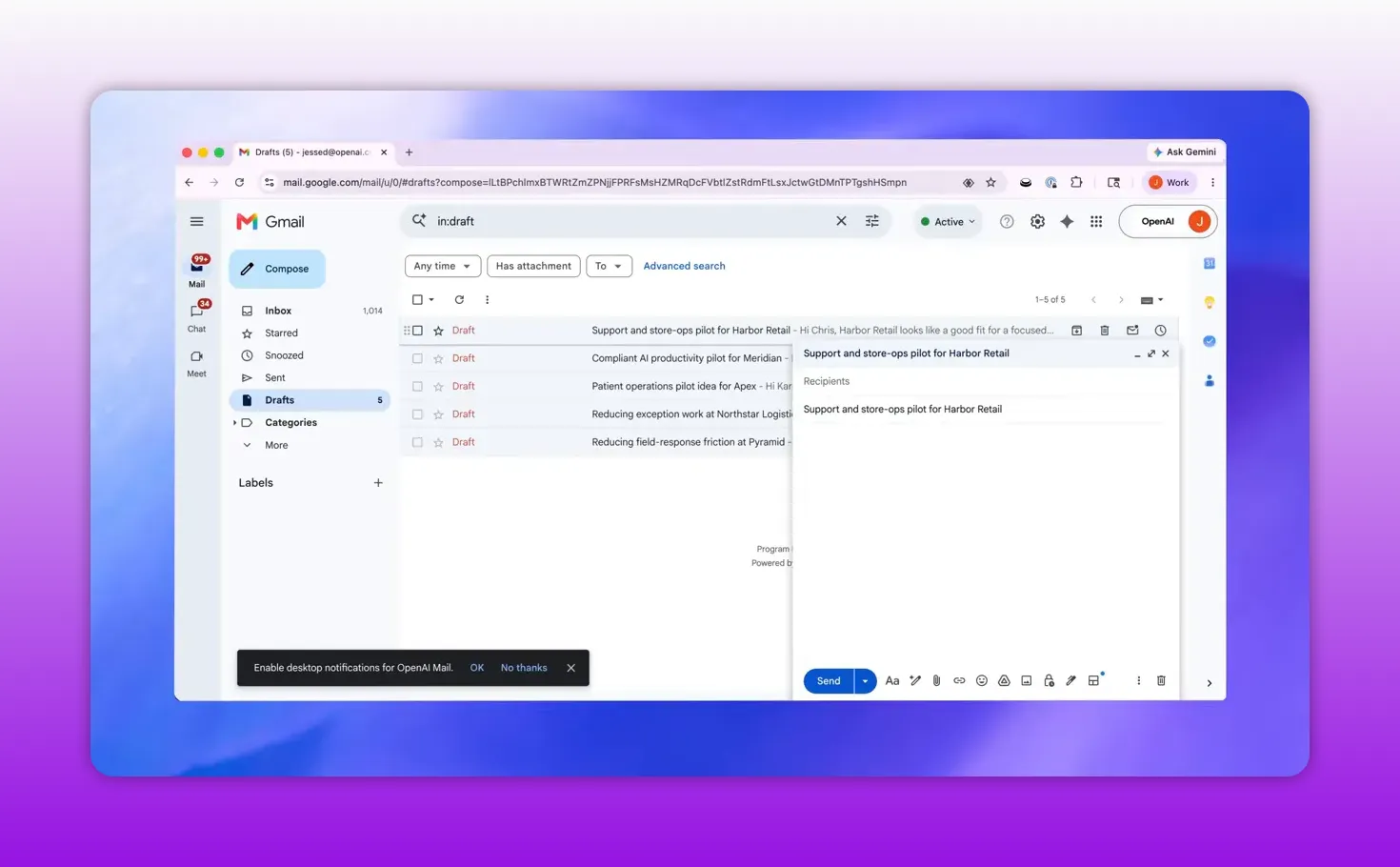Open the Any time filter dropdown
The height and width of the screenshot is (867, 1400).
tap(442, 267)
